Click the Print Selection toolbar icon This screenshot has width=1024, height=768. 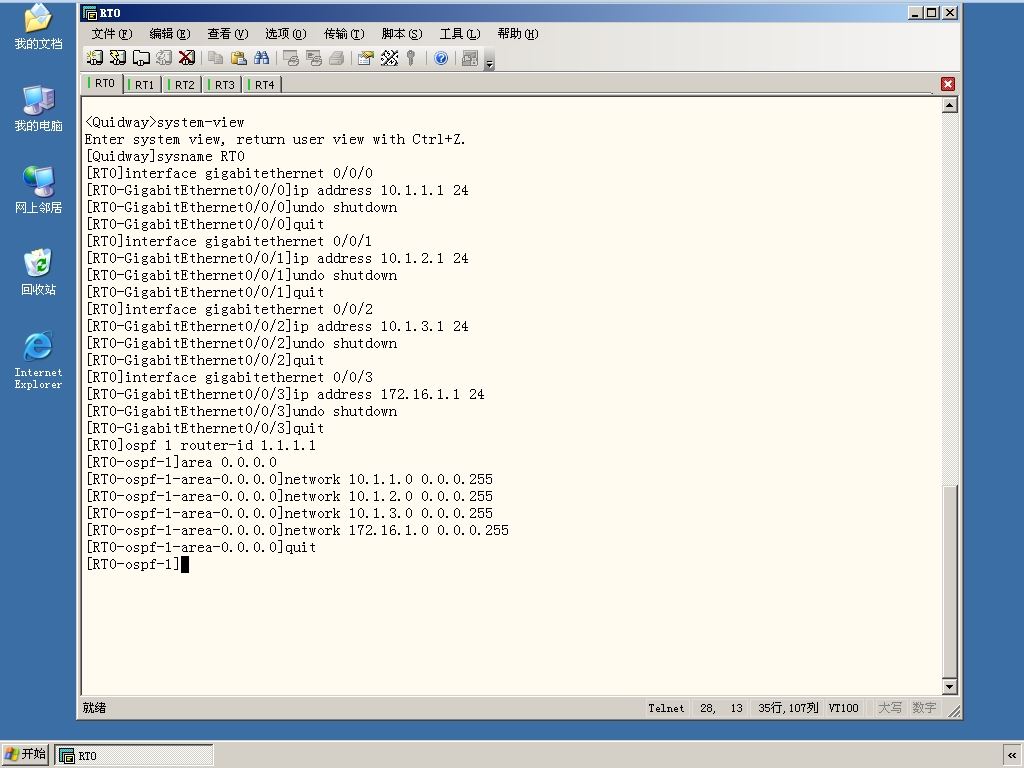(313, 58)
